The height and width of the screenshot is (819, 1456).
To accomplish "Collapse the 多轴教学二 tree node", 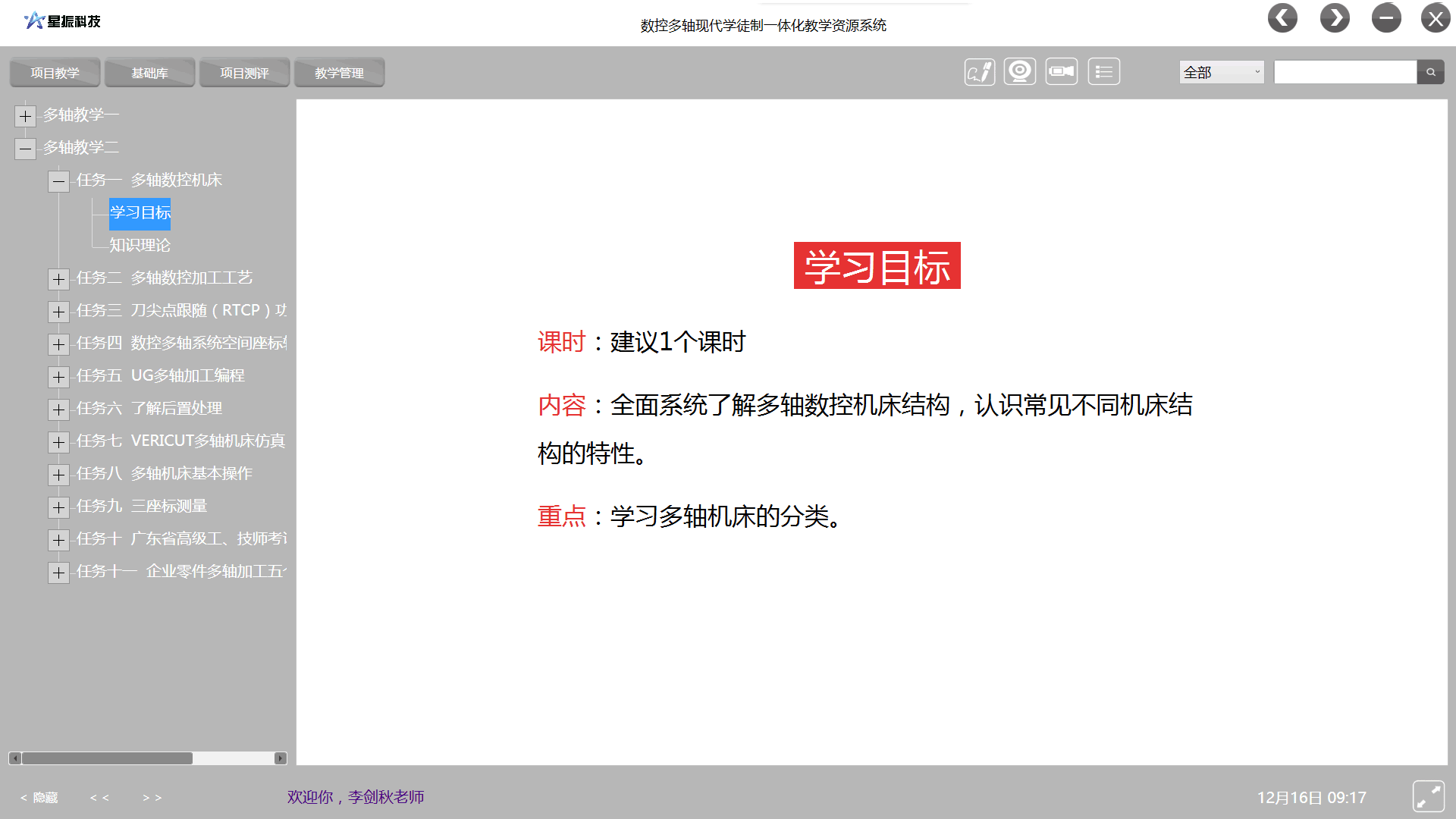I will [x=25, y=149].
